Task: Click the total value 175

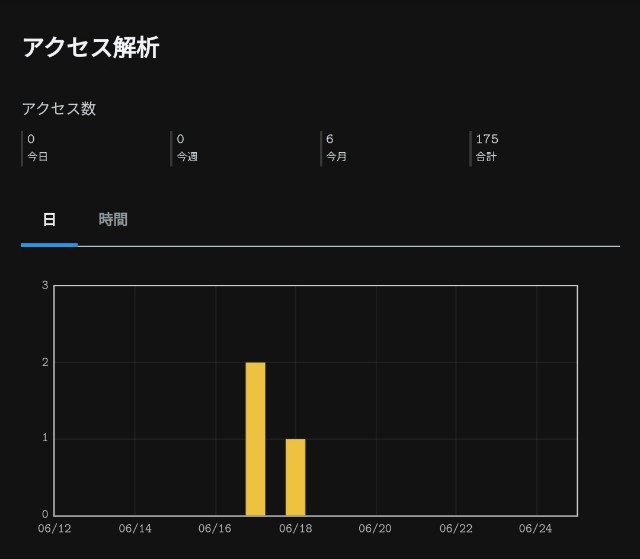Action: pos(487,139)
